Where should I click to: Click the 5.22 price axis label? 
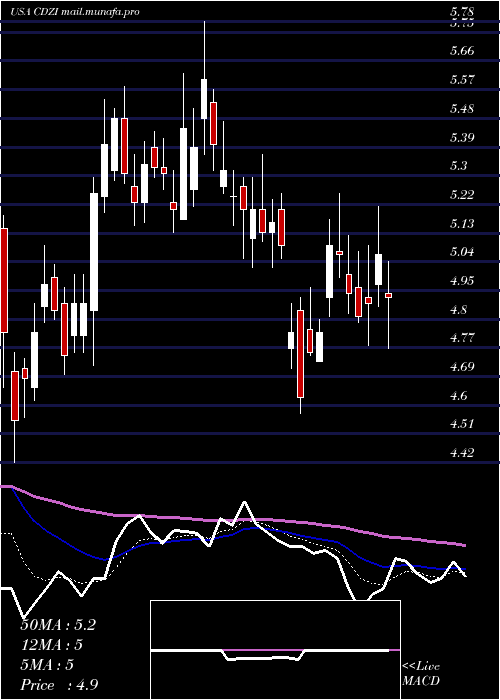462,195
